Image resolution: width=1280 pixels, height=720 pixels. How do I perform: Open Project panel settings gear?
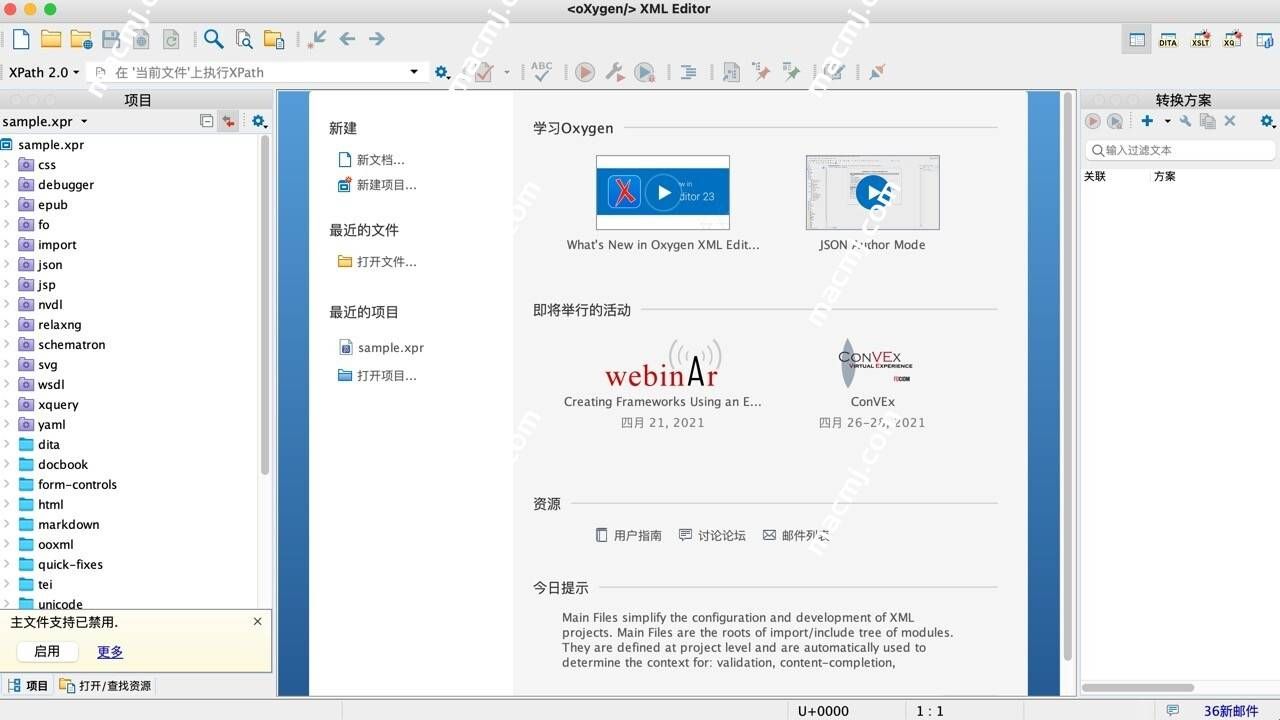coord(259,121)
